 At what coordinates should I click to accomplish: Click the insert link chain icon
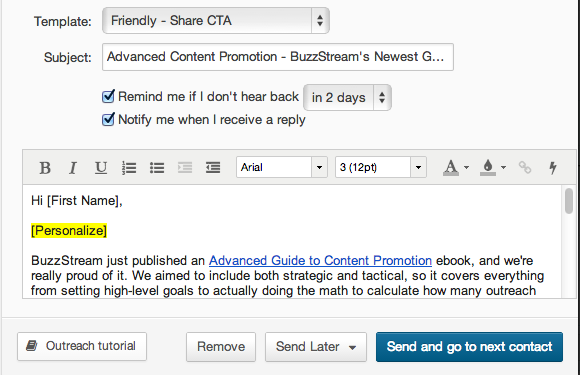525,168
